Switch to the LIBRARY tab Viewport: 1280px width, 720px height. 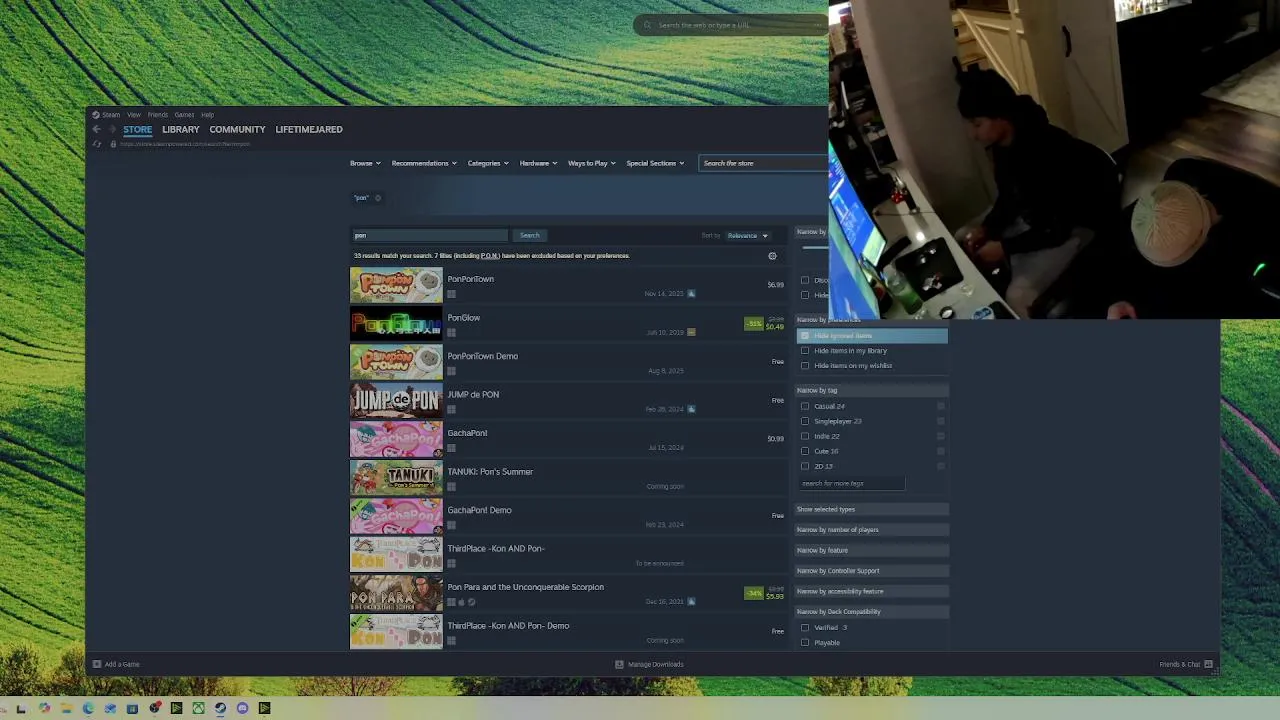[181, 129]
